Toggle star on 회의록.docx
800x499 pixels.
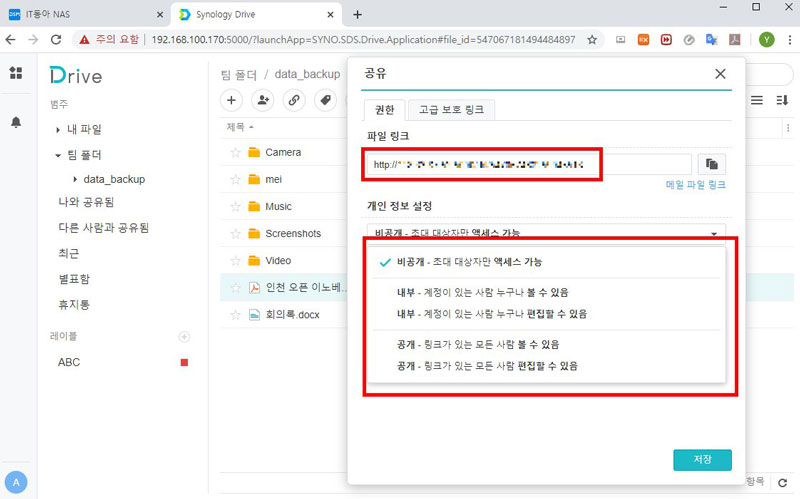coord(236,314)
